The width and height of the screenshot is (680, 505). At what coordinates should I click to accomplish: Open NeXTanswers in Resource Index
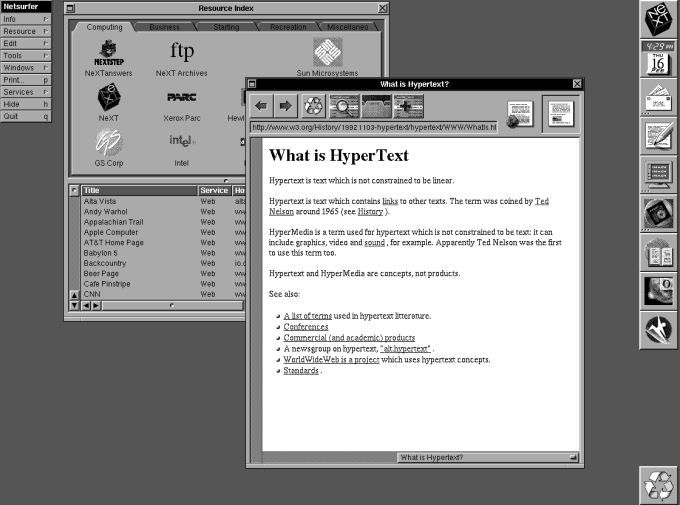pos(108,58)
